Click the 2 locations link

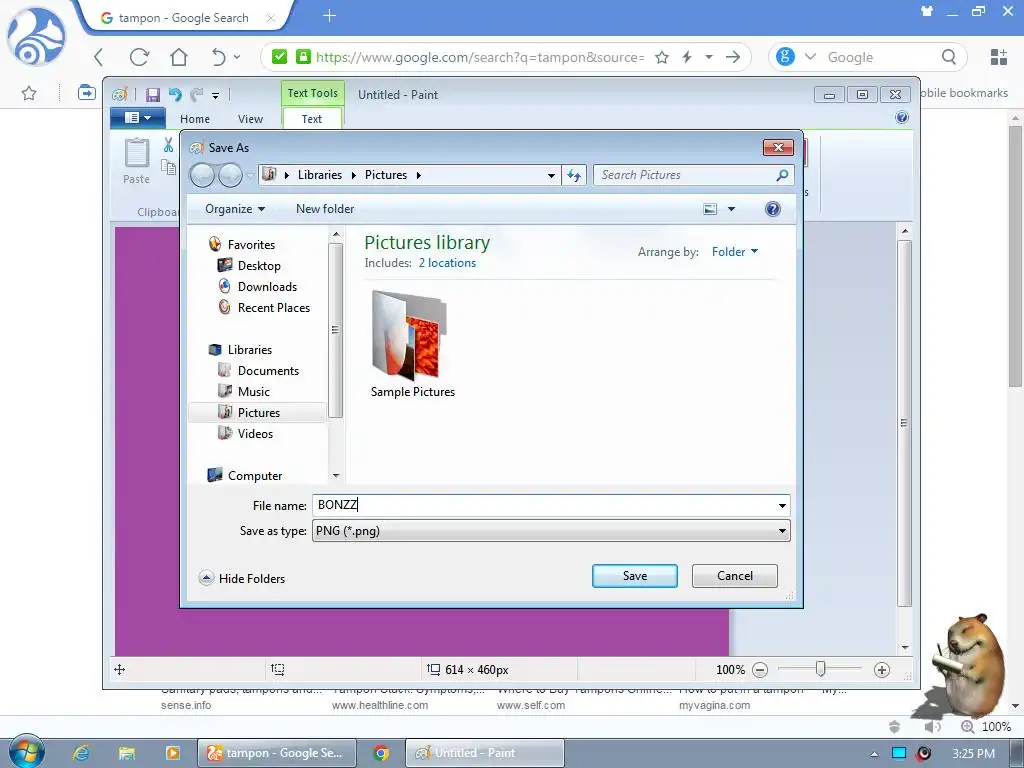(x=447, y=263)
